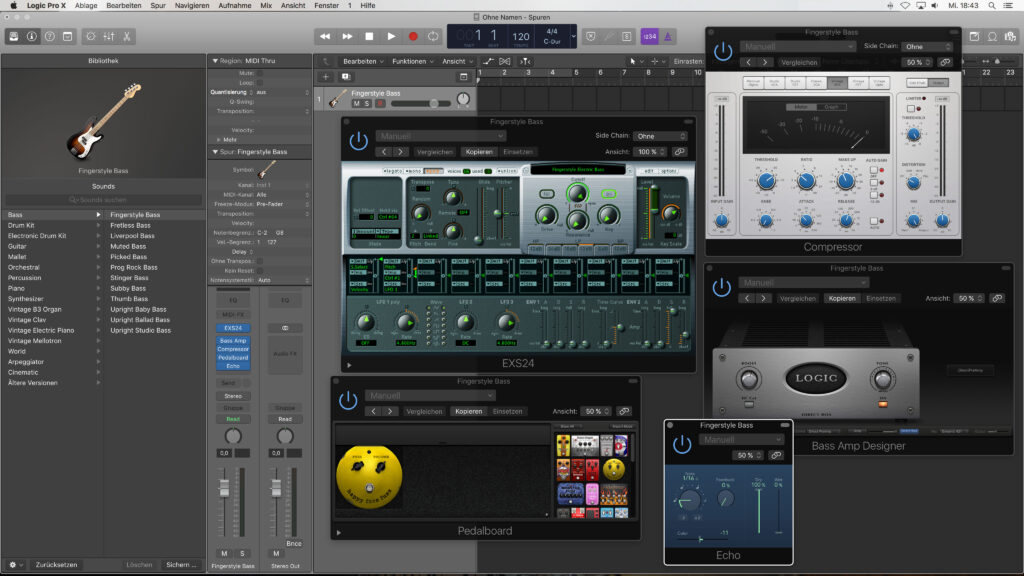Click the yellow Happy Face Fuzz pedal

[x=370, y=479]
